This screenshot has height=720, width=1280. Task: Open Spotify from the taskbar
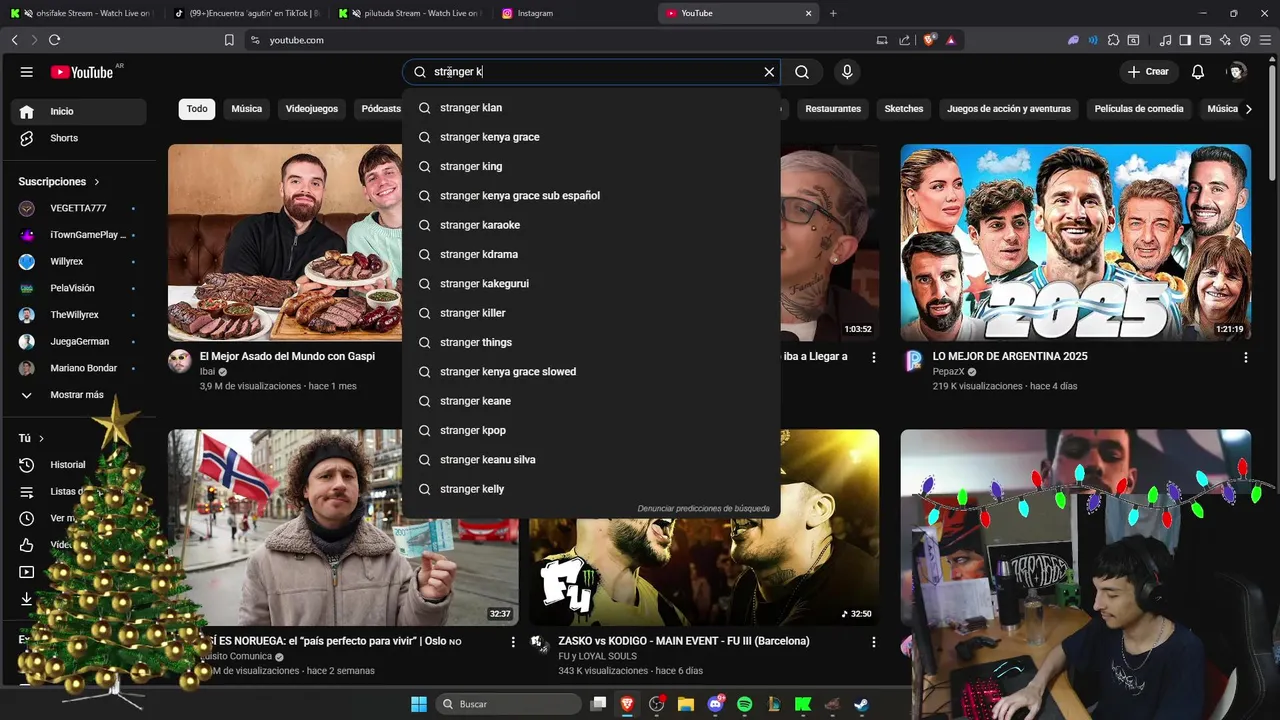pyautogui.click(x=744, y=704)
